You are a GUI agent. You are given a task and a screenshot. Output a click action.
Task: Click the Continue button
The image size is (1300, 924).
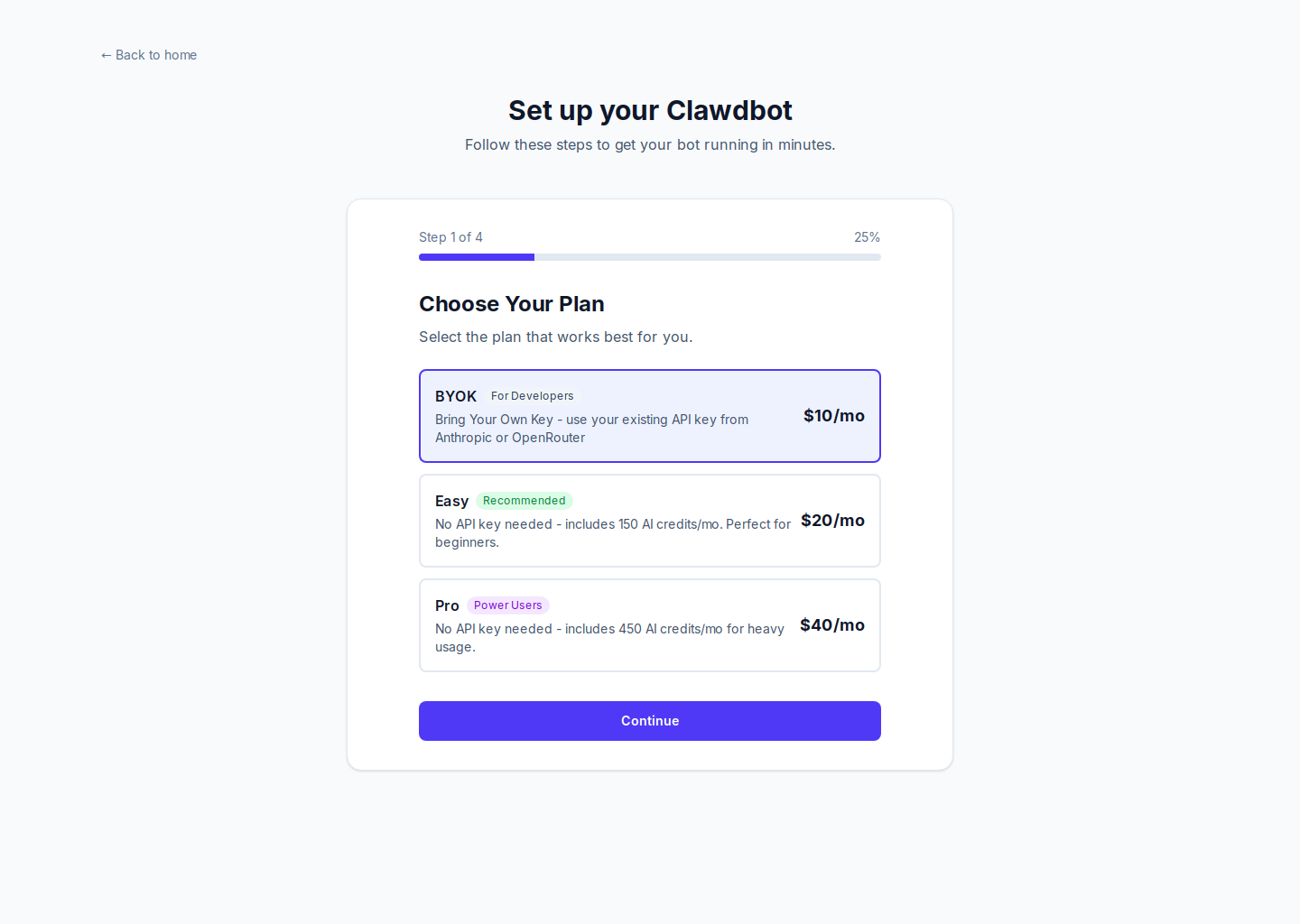click(x=649, y=720)
